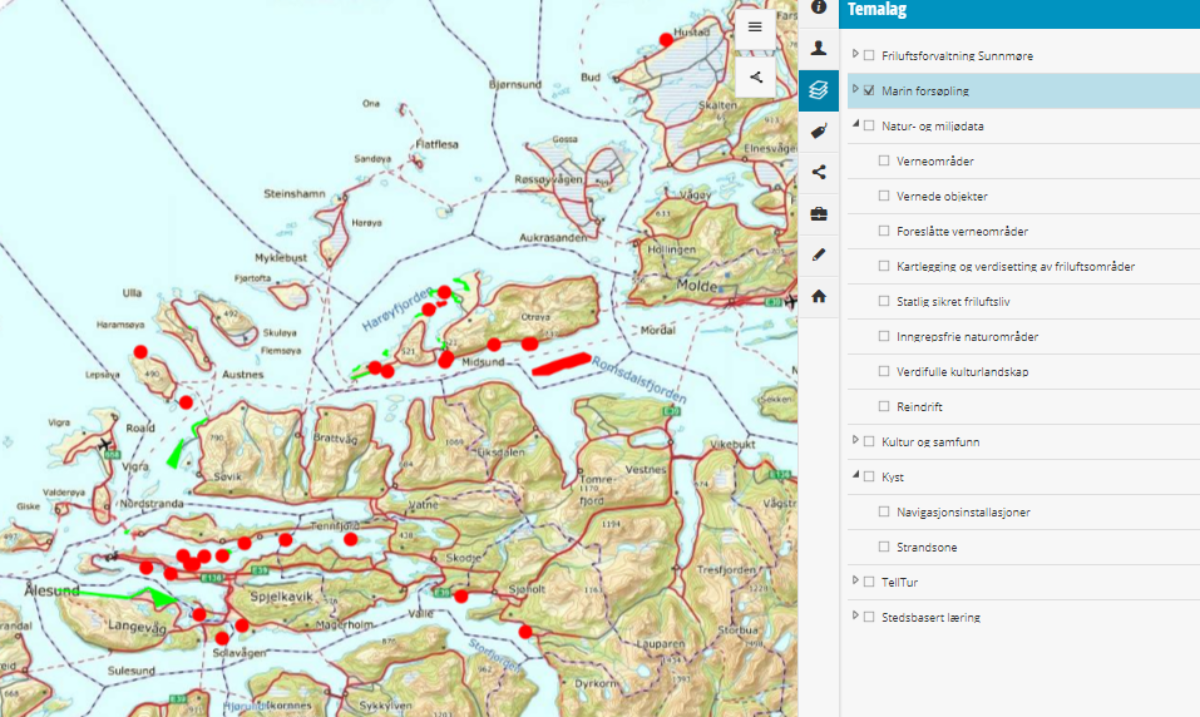1200x717 pixels.
Task: Click the map share button below the hamburger menu
Action: 755,76
